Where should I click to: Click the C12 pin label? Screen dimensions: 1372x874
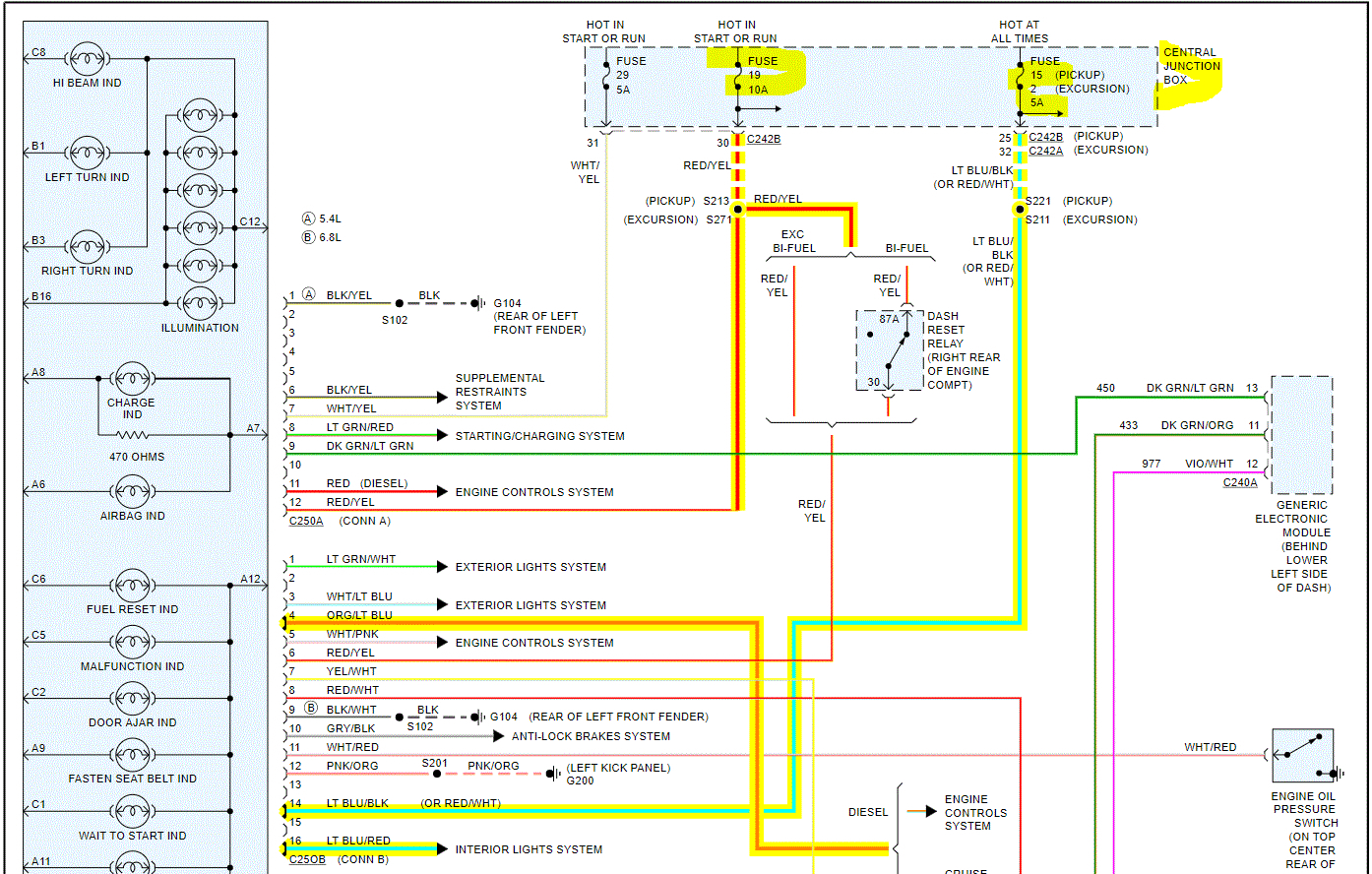pos(250,221)
